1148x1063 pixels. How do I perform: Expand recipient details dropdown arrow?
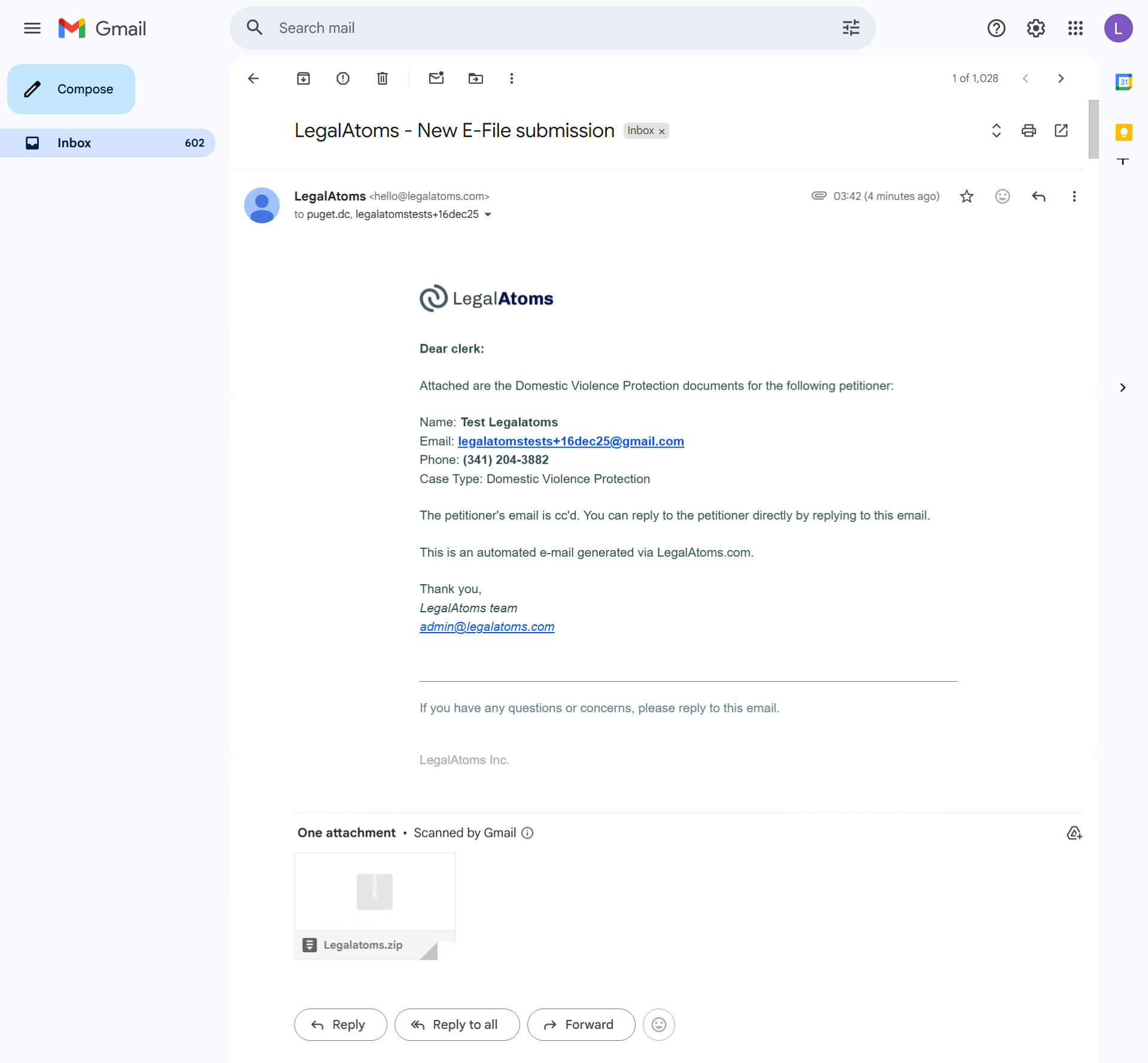pyautogui.click(x=488, y=215)
